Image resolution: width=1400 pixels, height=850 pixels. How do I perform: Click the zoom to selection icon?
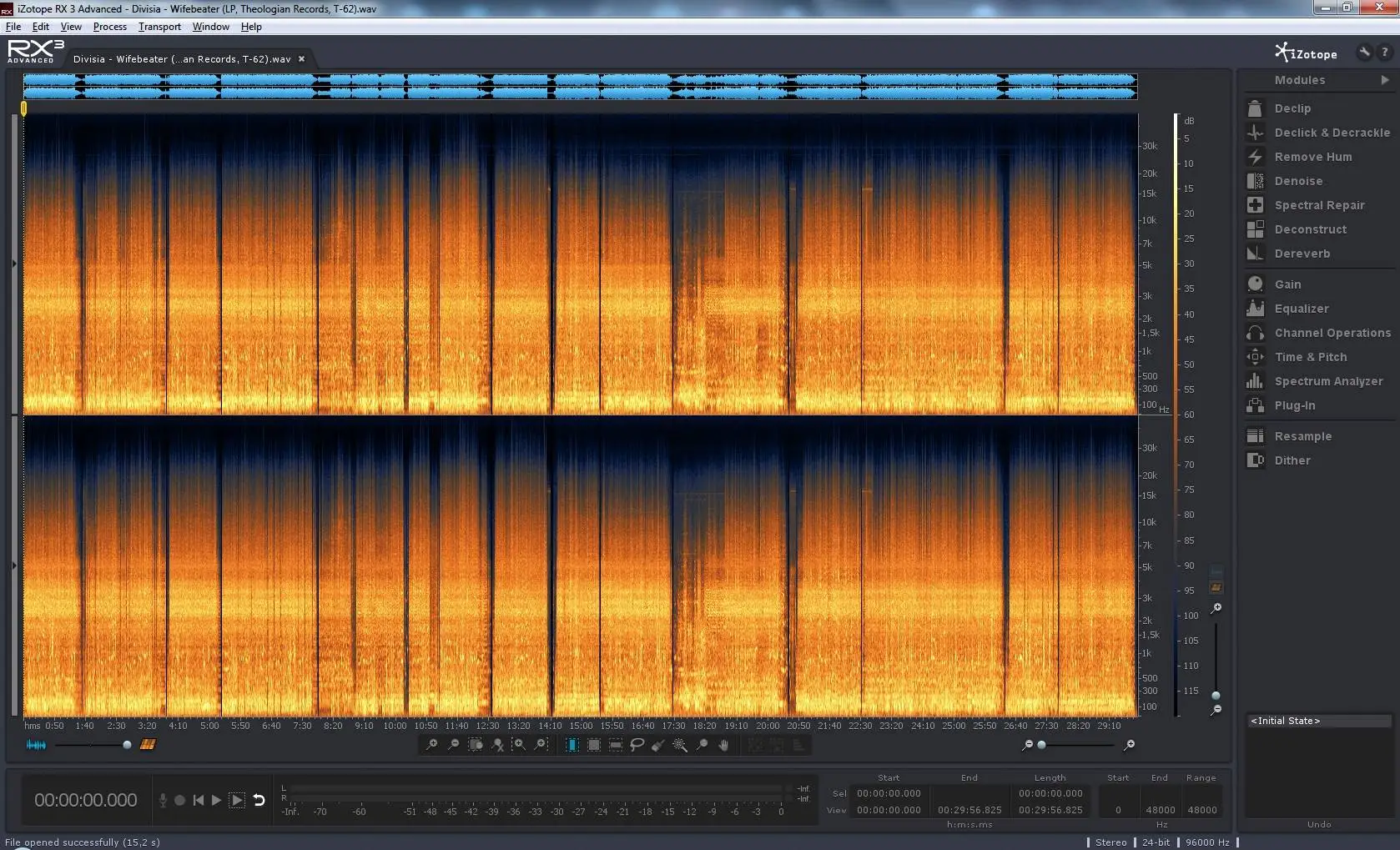tap(476, 745)
